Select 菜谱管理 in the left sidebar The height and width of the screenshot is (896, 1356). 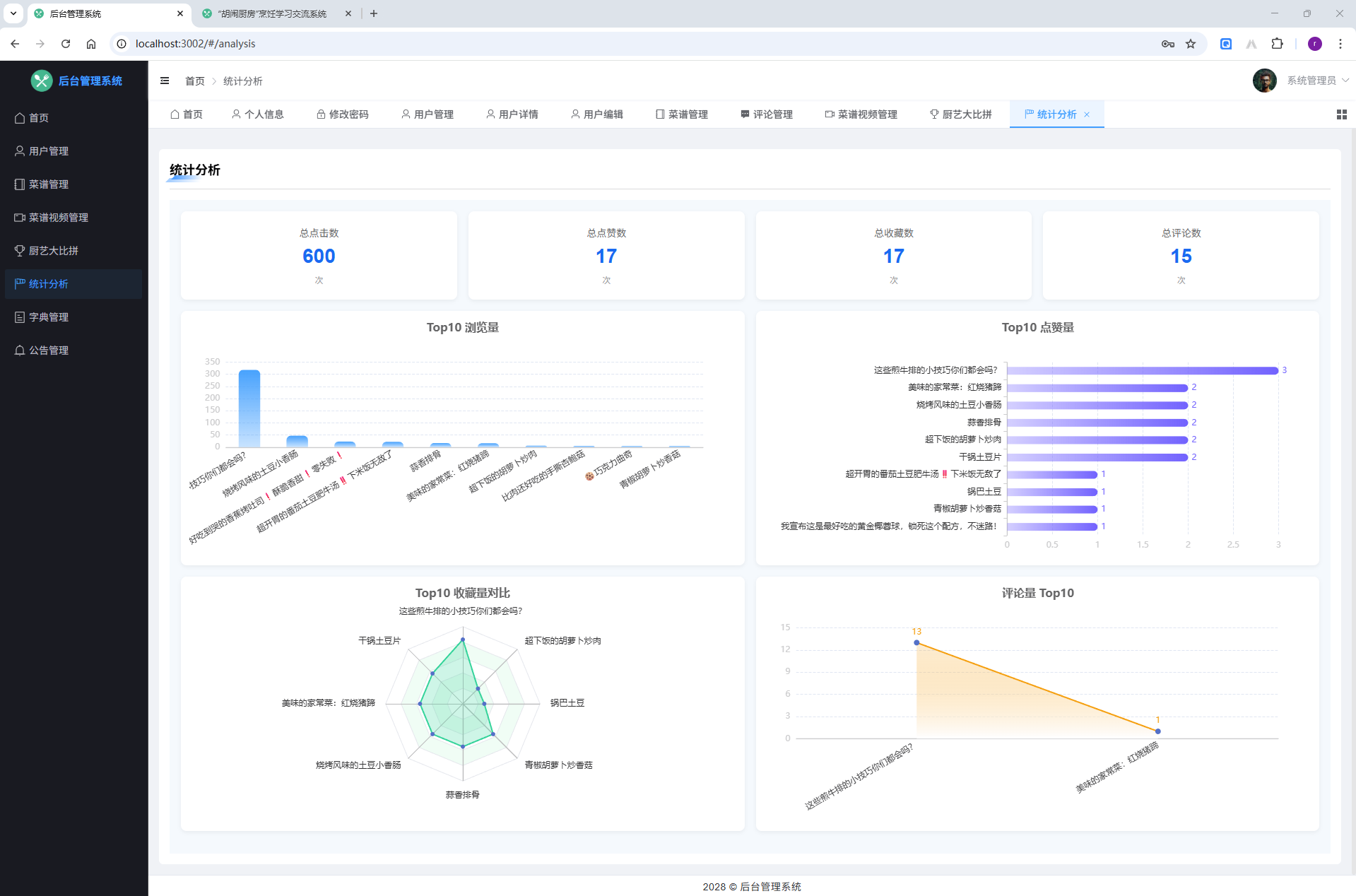(x=74, y=184)
